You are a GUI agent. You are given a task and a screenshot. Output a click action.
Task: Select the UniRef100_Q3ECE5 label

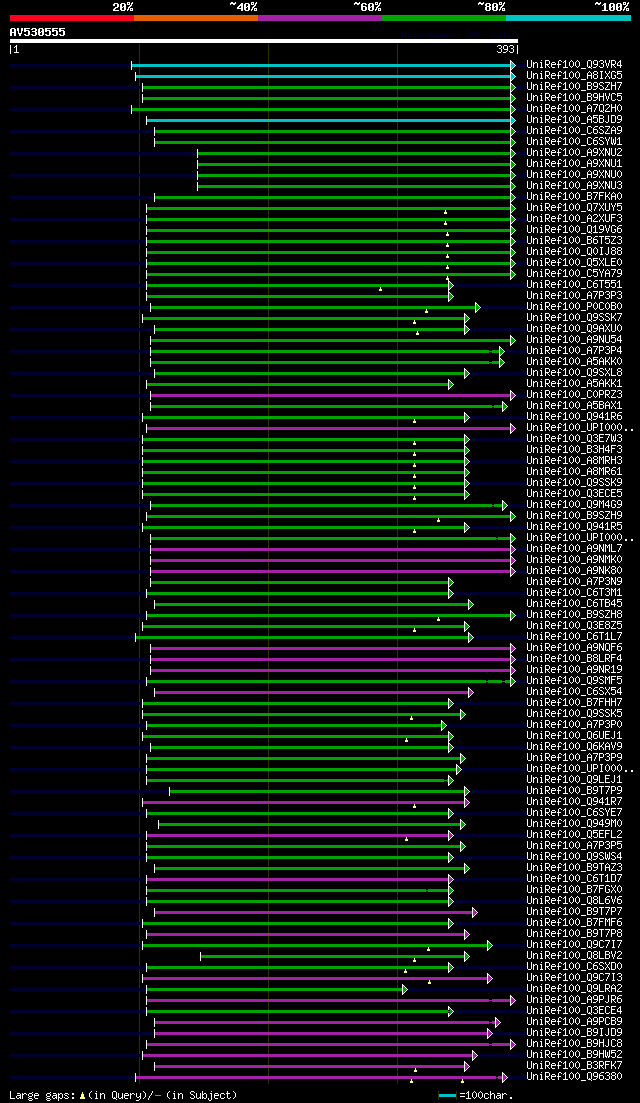click(574, 494)
